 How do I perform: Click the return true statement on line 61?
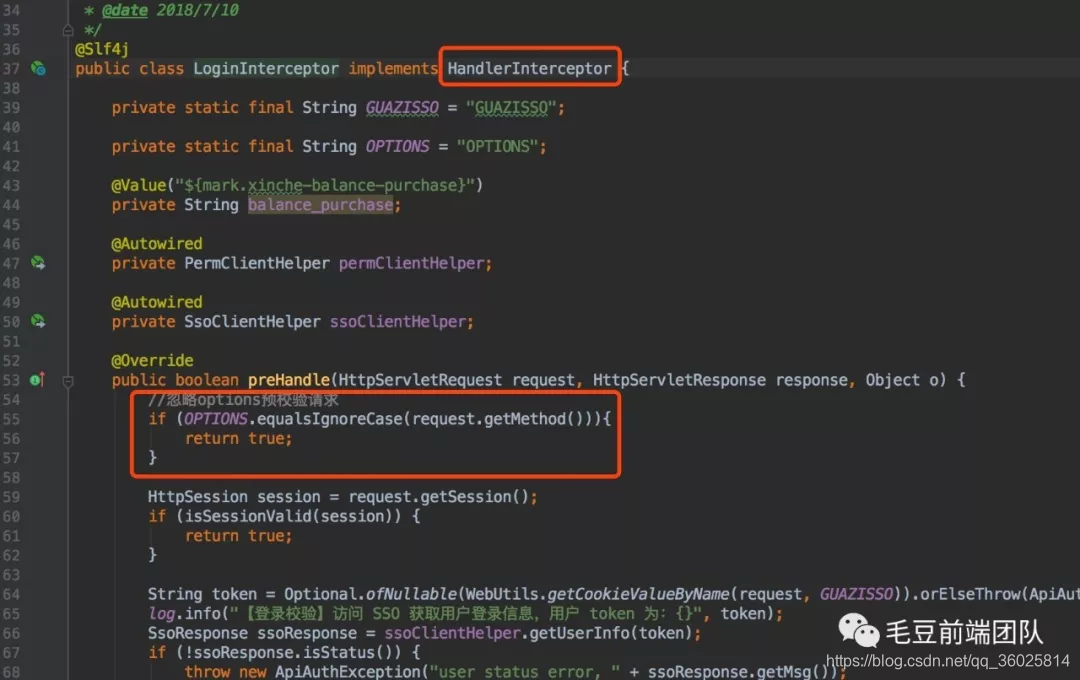pyautogui.click(x=238, y=536)
